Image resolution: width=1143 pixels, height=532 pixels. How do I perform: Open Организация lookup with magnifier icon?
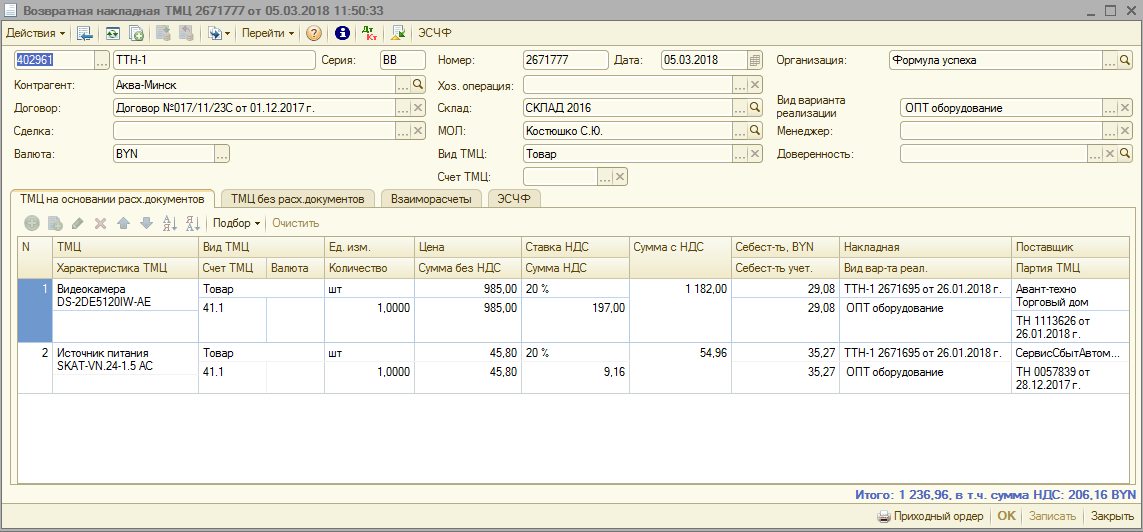1125,60
